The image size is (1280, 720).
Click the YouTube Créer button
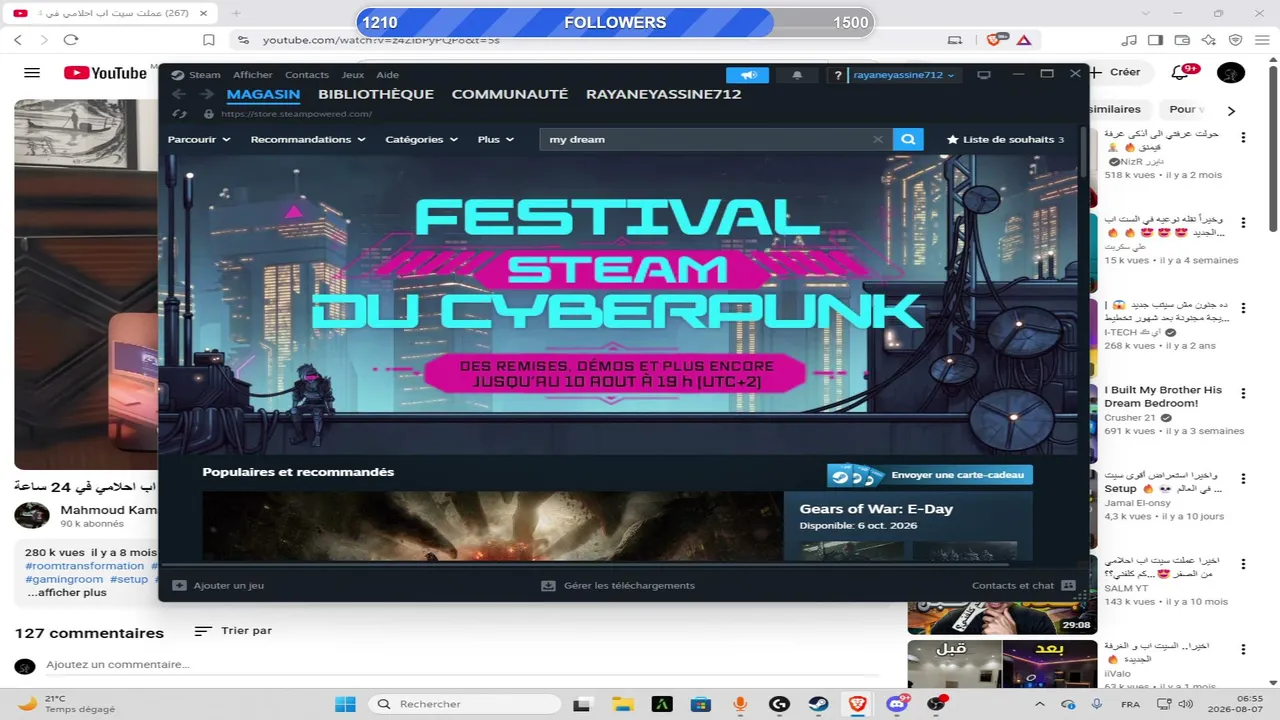(x=1115, y=72)
